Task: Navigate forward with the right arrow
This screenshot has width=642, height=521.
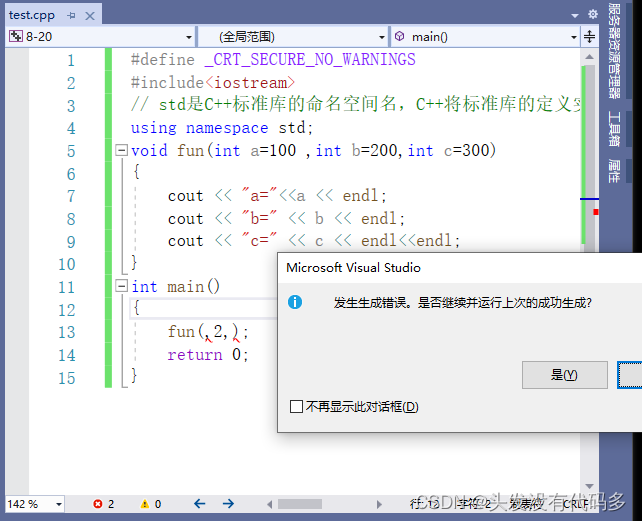Action: [228, 503]
